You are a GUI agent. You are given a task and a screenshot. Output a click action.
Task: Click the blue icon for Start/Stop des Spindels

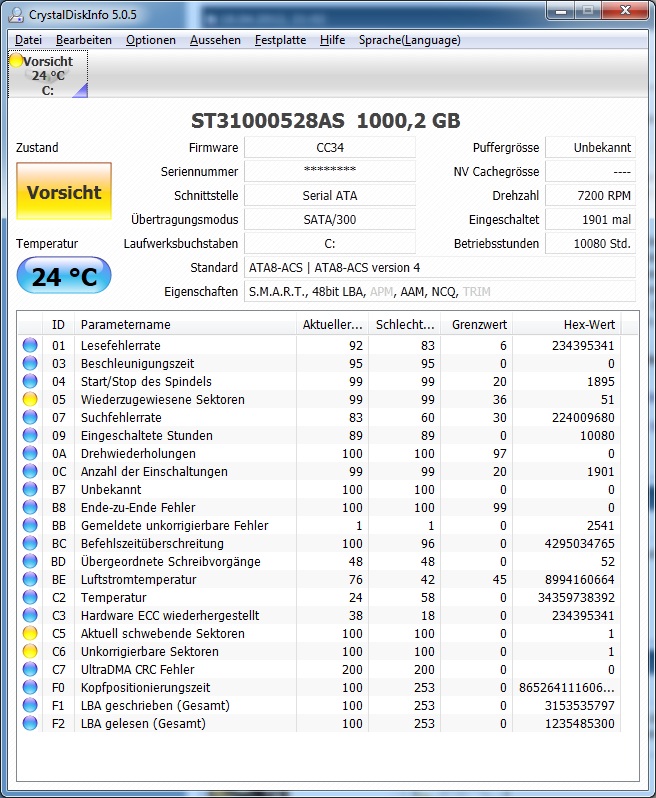30,381
